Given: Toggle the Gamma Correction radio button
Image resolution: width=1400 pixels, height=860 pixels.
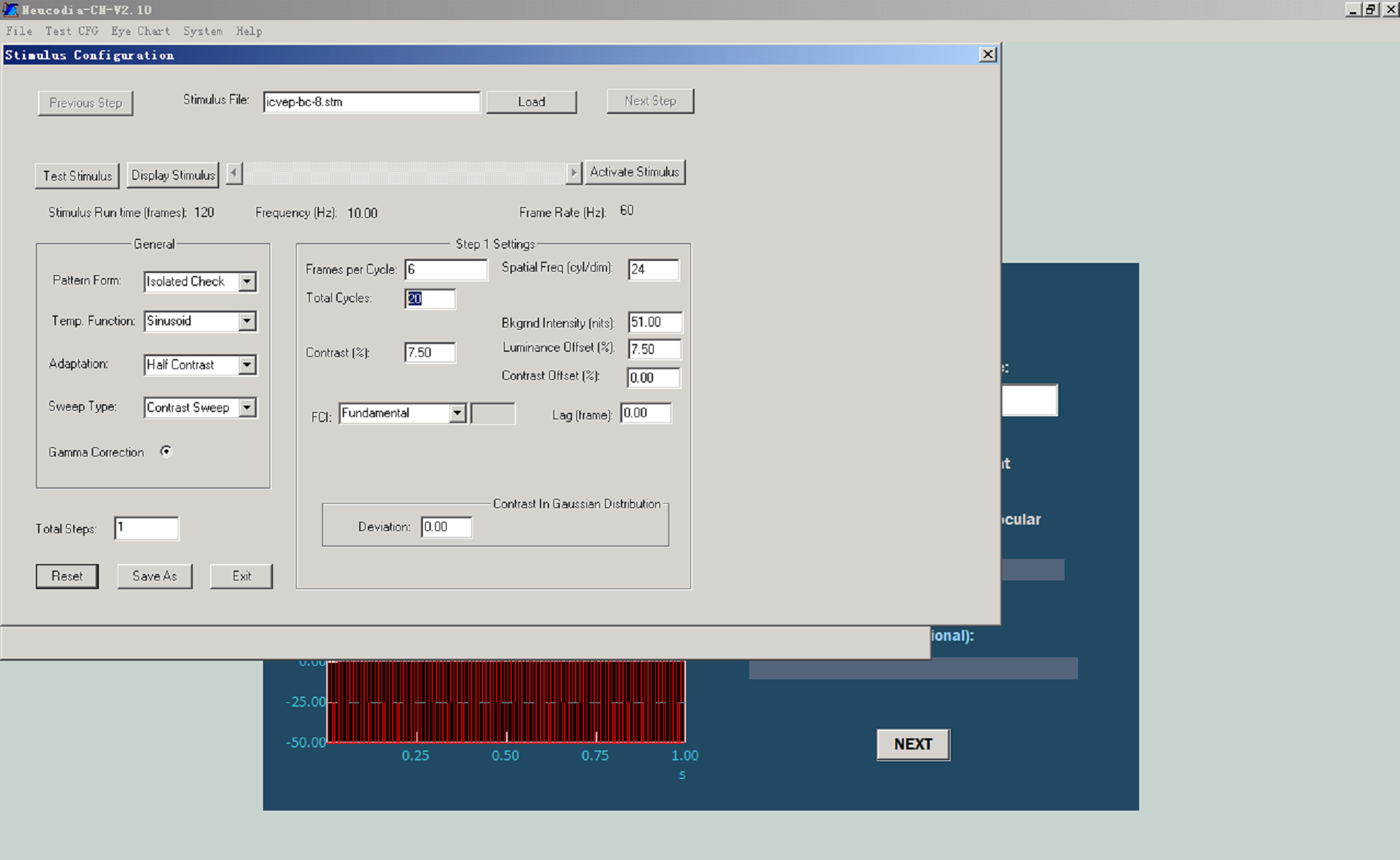Looking at the screenshot, I should click(166, 451).
